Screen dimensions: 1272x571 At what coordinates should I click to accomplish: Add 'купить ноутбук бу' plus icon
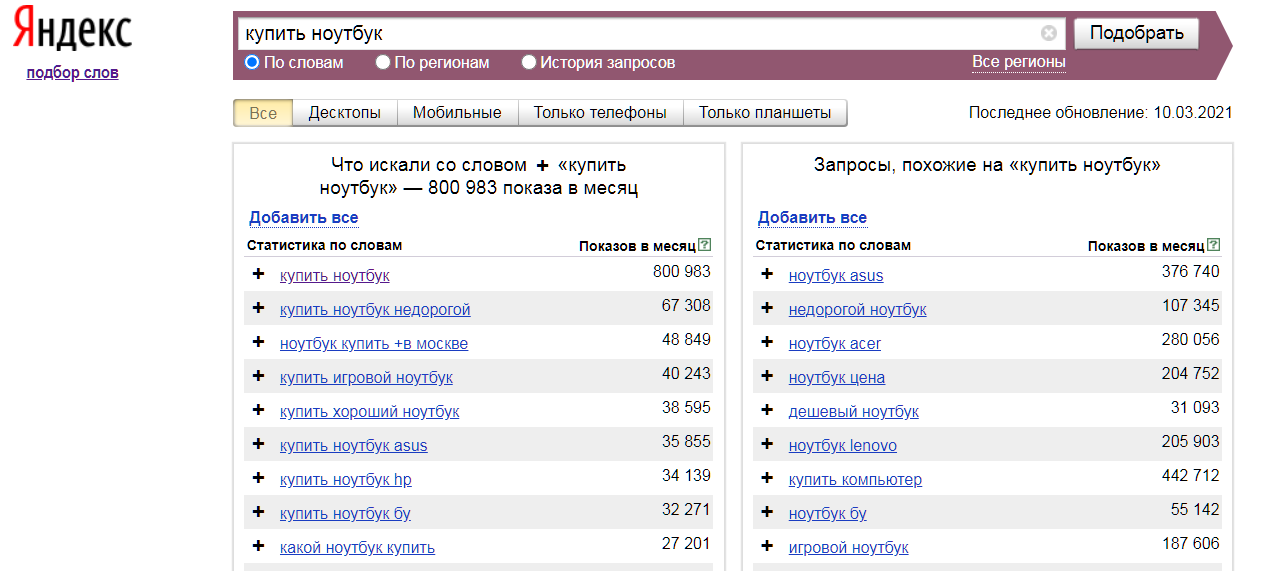click(258, 512)
